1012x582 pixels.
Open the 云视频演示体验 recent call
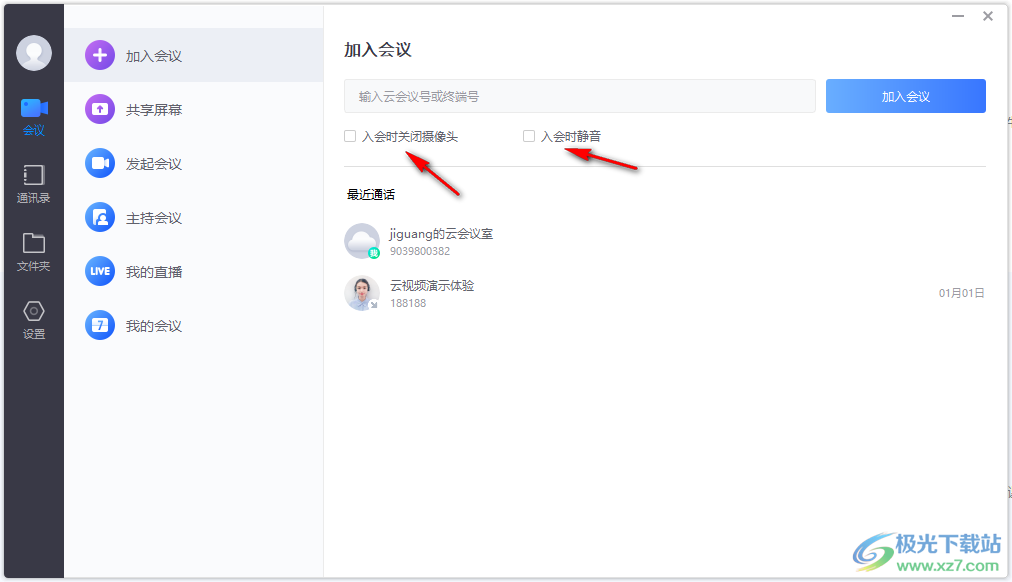coord(665,294)
